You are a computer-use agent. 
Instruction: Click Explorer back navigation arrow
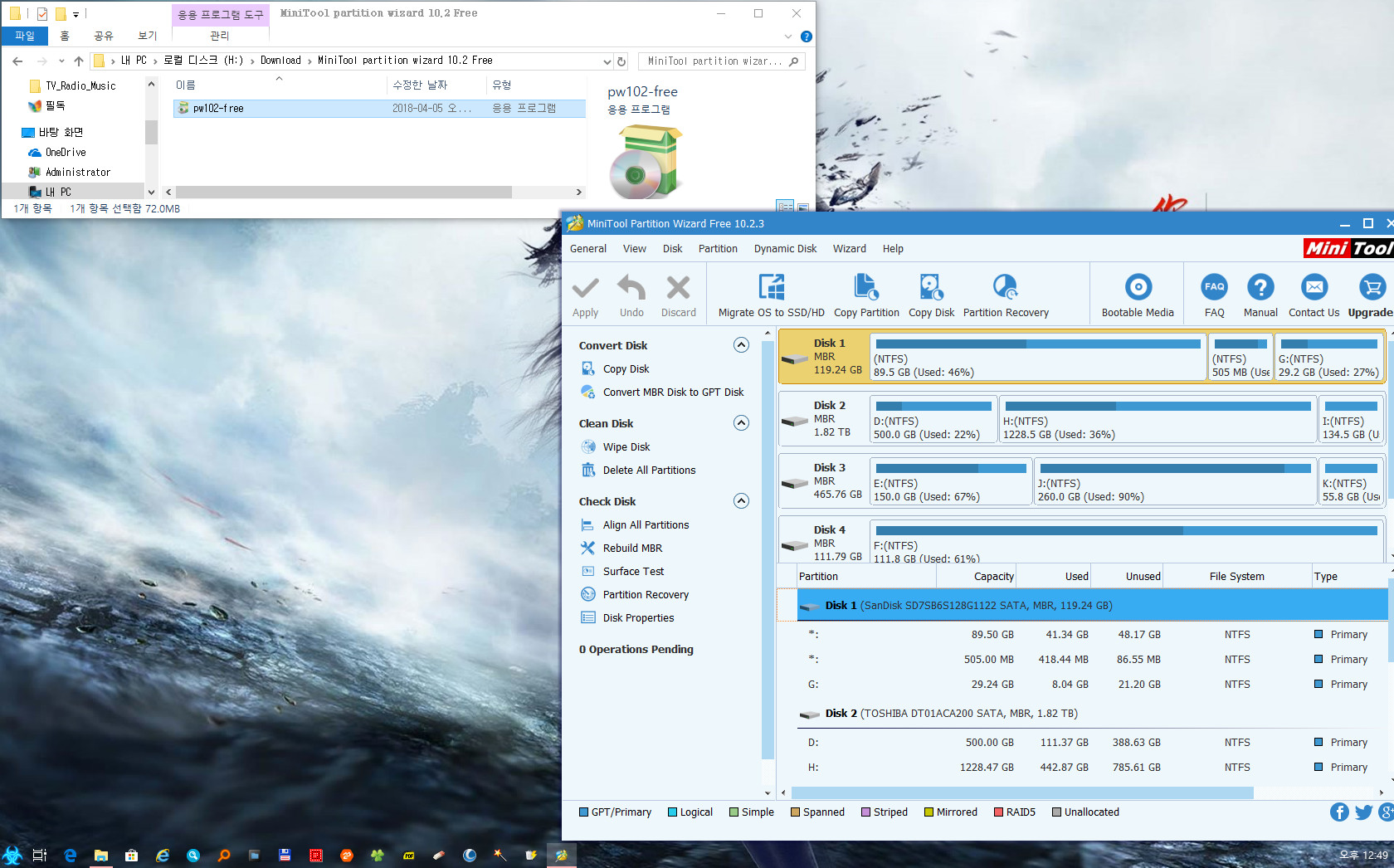click(x=17, y=61)
